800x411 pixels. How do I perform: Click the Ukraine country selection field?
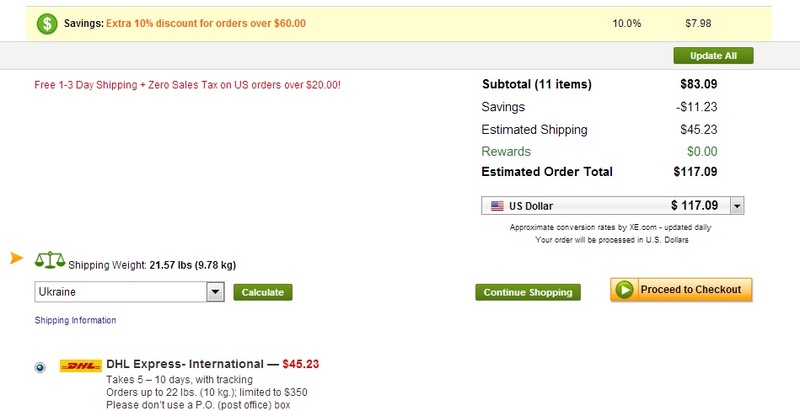pos(129,292)
